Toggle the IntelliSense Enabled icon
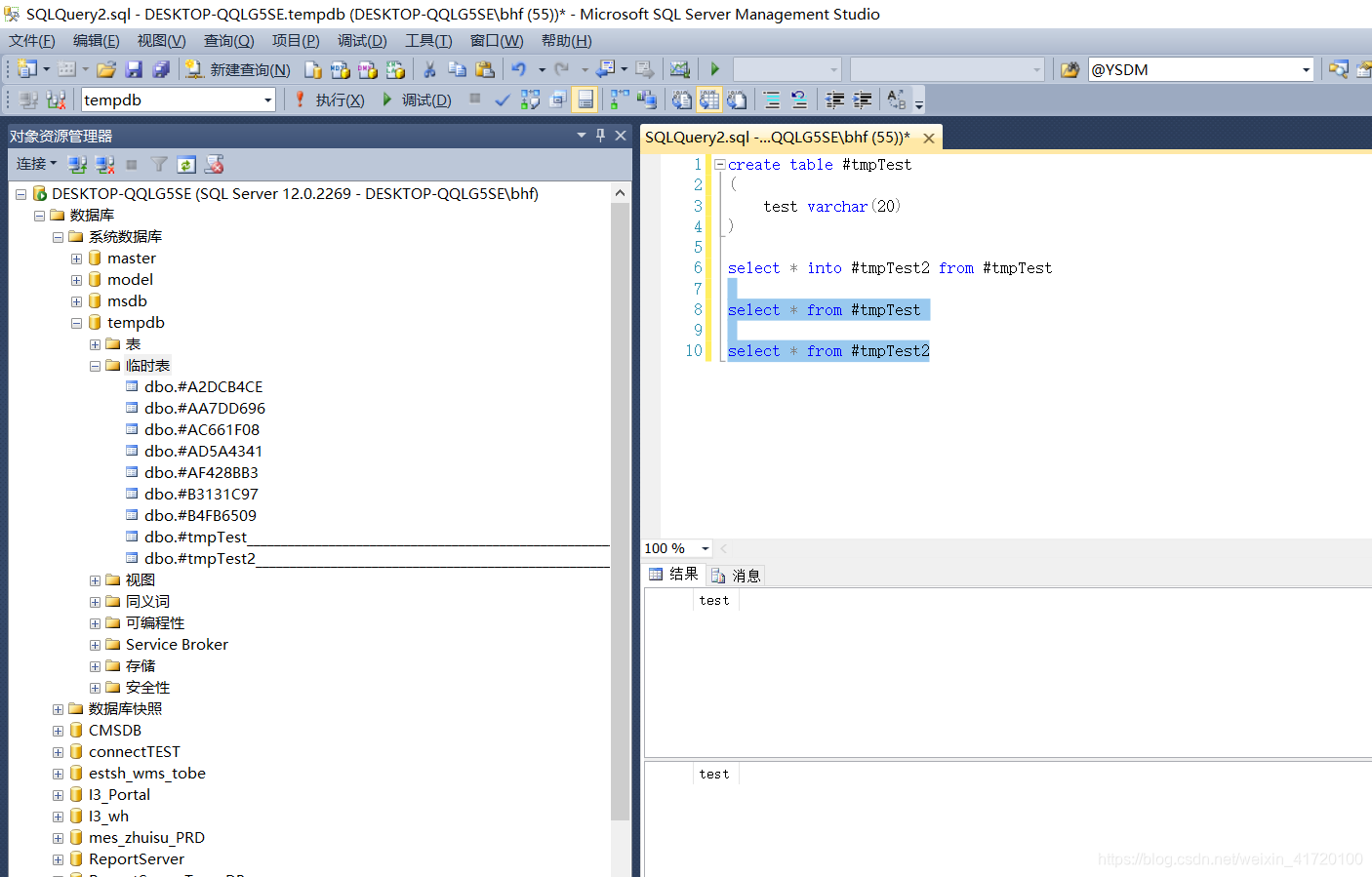The width and height of the screenshot is (1372, 877). pos(585,100)
